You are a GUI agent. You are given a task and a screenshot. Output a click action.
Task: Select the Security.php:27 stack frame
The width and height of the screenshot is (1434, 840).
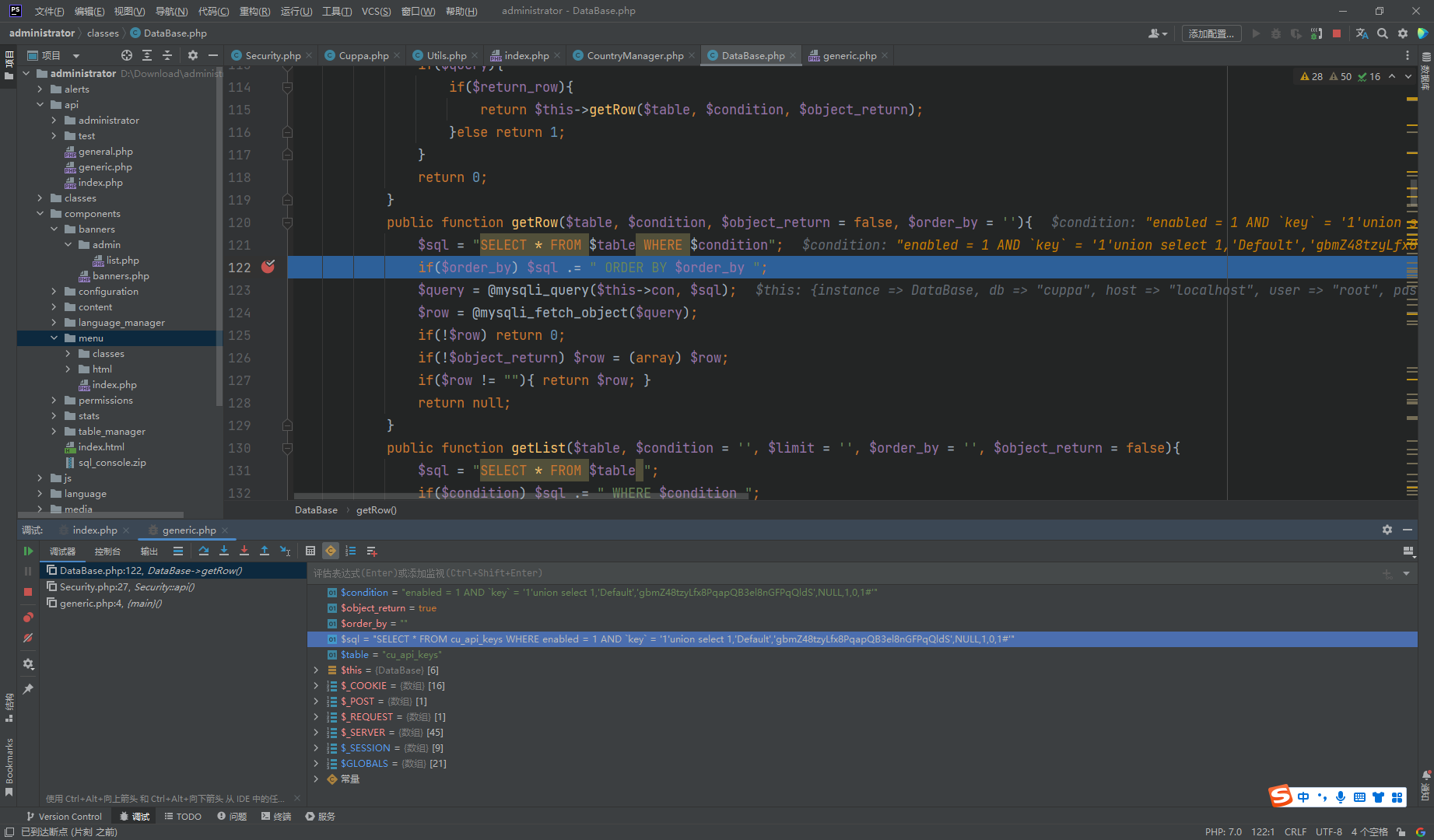[173, 587]
